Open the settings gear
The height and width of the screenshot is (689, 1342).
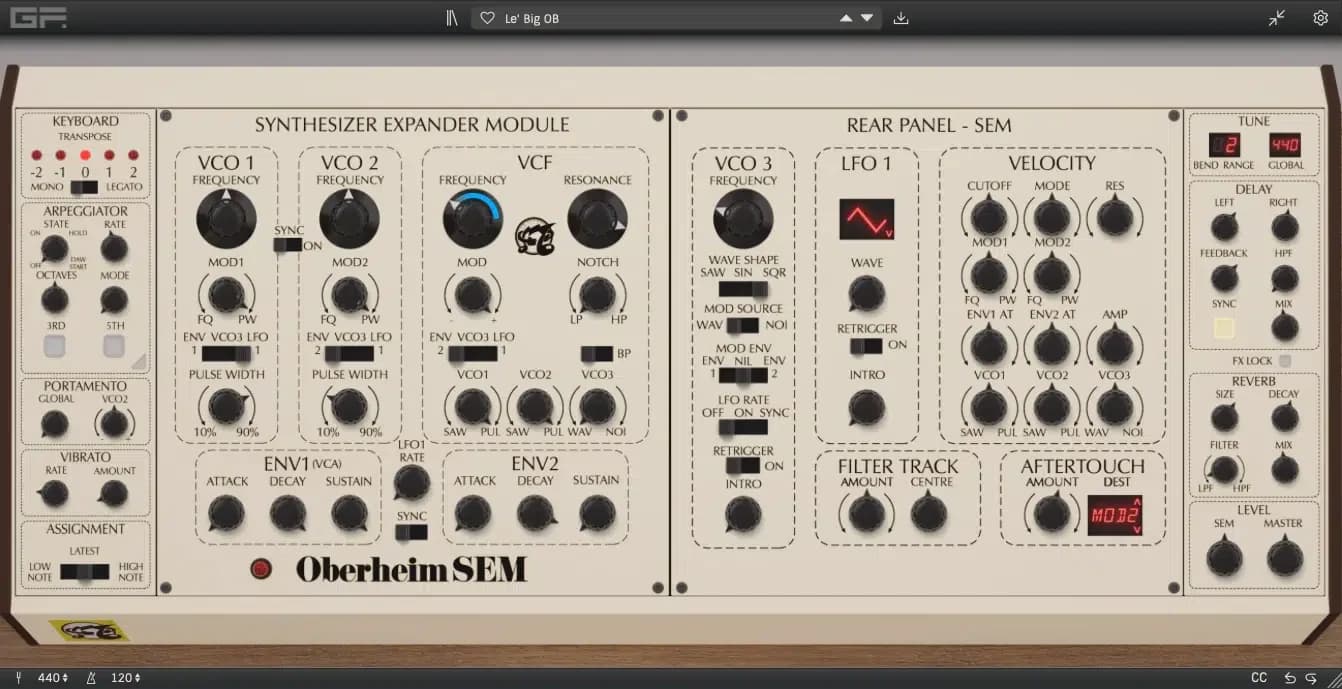click(1318, 17)
